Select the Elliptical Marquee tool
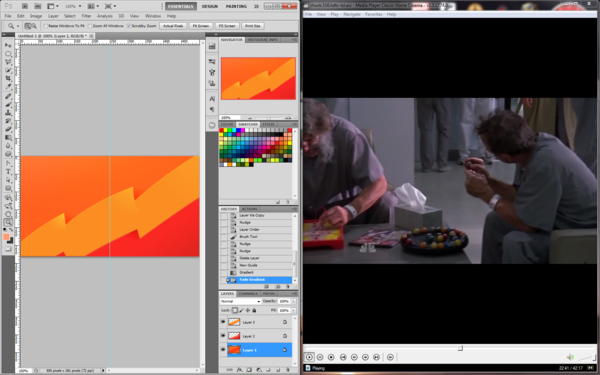Image resolution: width=600 pixels, height=375 pixels. coord(8,54)
